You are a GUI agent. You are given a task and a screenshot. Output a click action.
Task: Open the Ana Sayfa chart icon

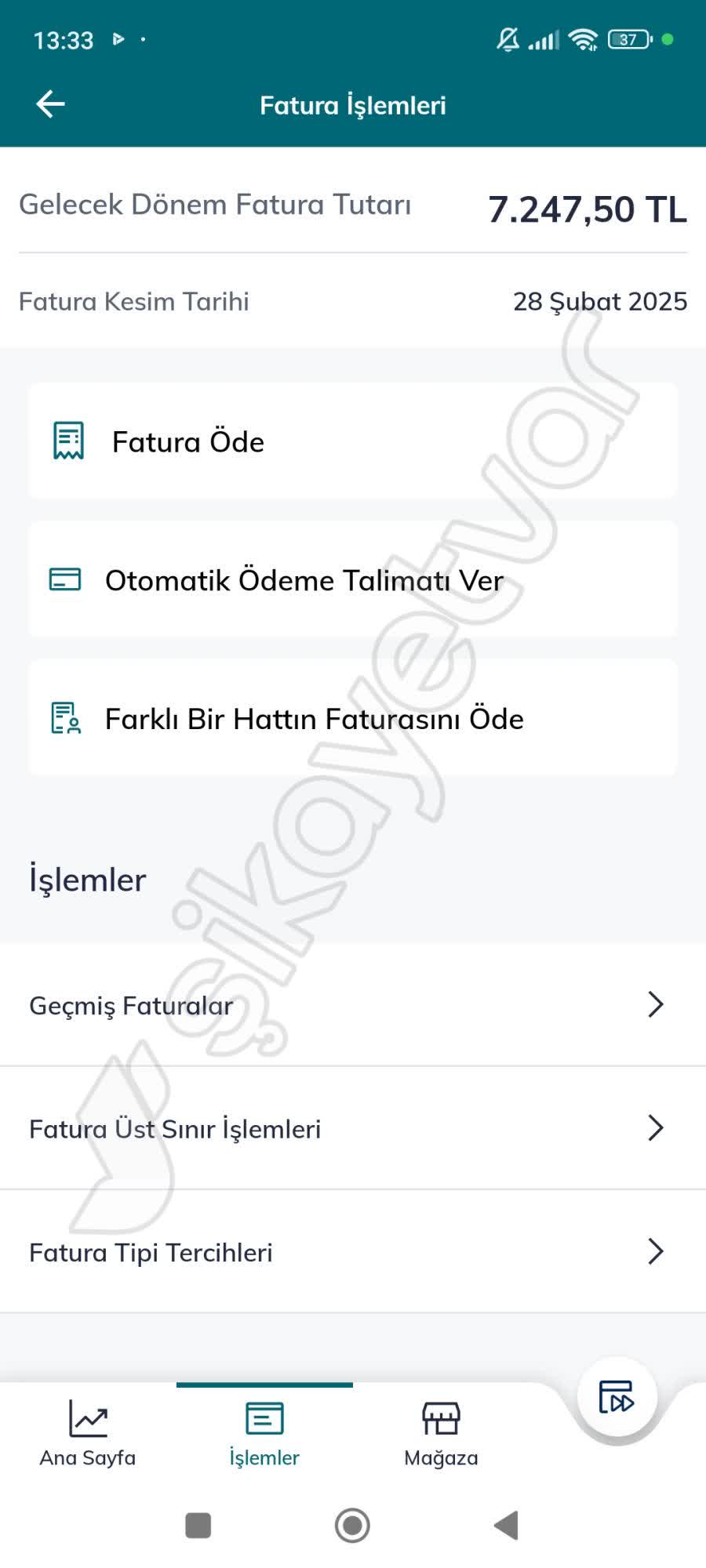point(88,1419)
